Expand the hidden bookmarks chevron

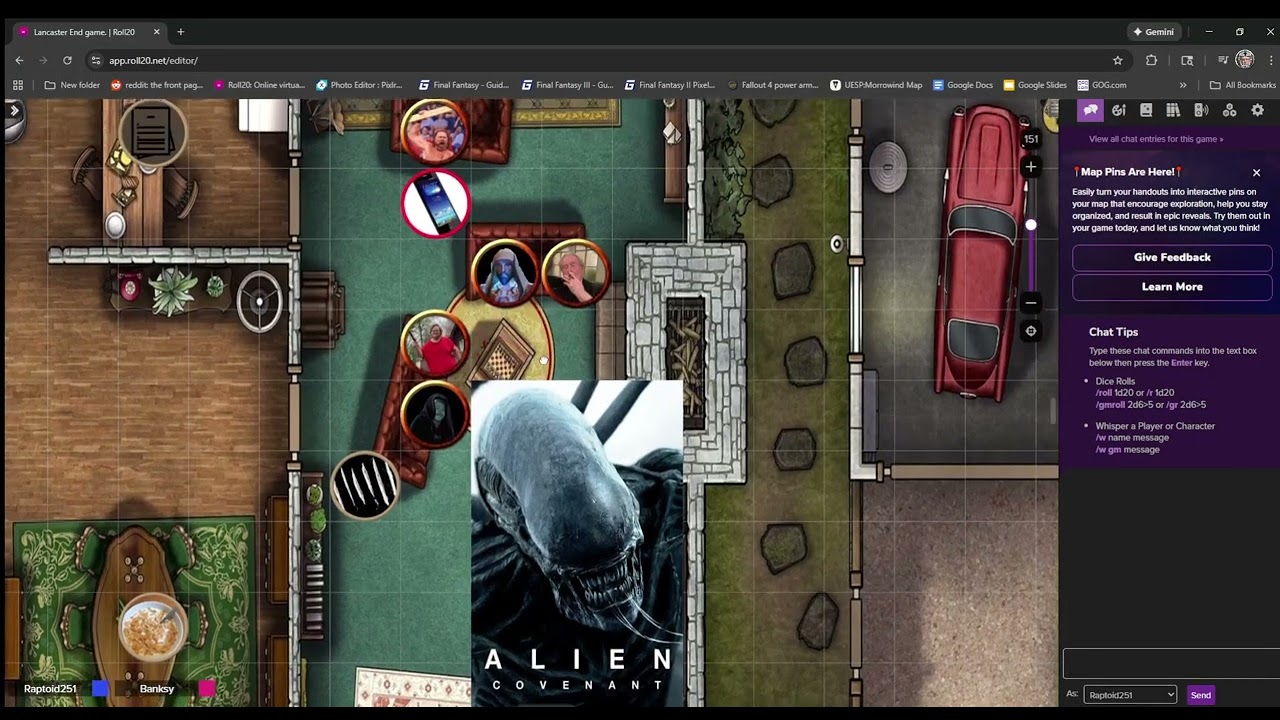[1183, 85]
